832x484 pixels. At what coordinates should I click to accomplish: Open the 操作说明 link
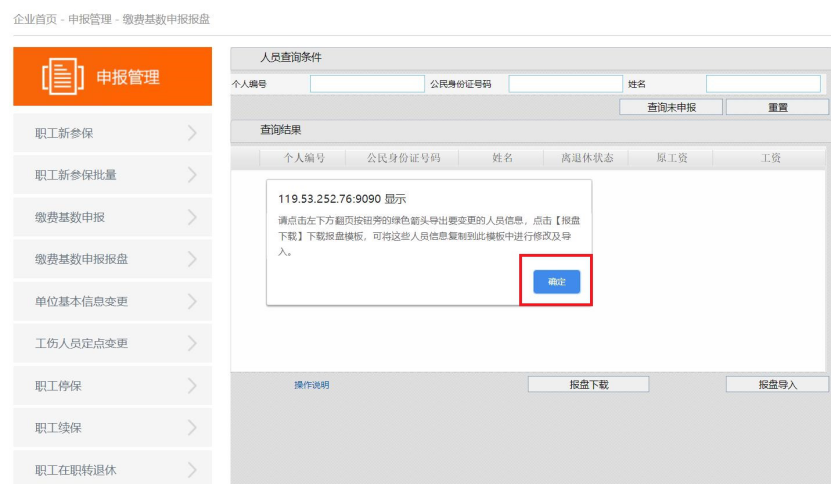tap(311, 385)
